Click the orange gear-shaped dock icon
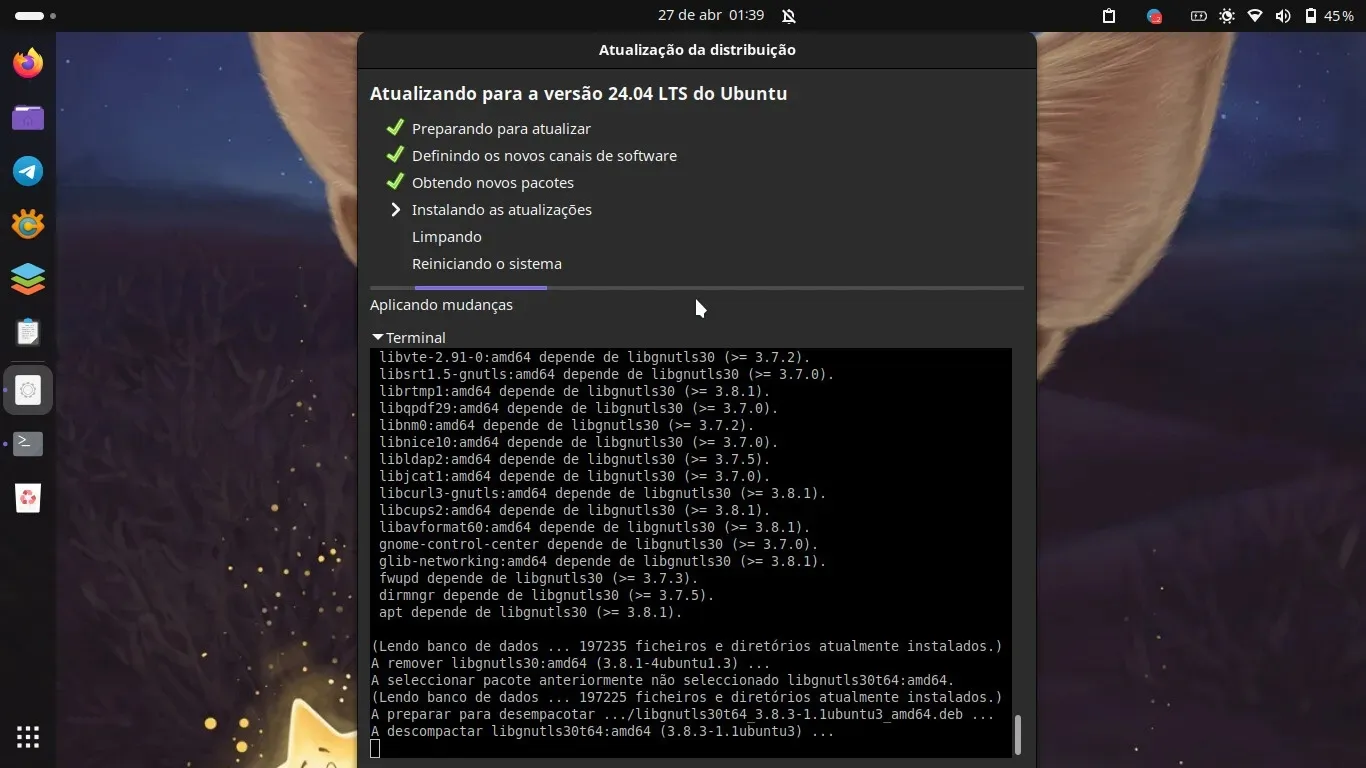This screenshot has width=1366, height=768. [x=28, y=225]
